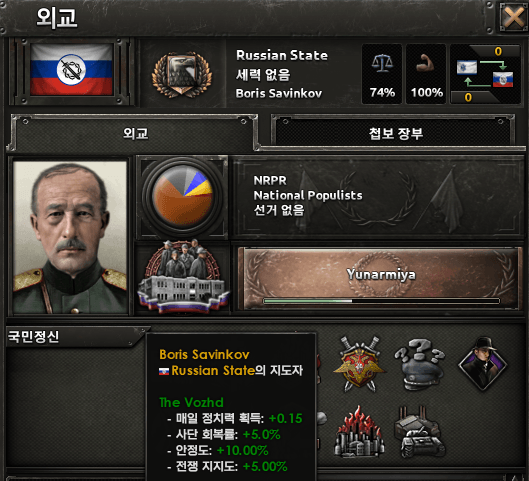
Task: Click the soldiers and building government icon
Action: pyautogui.click(x=183, y=277)
